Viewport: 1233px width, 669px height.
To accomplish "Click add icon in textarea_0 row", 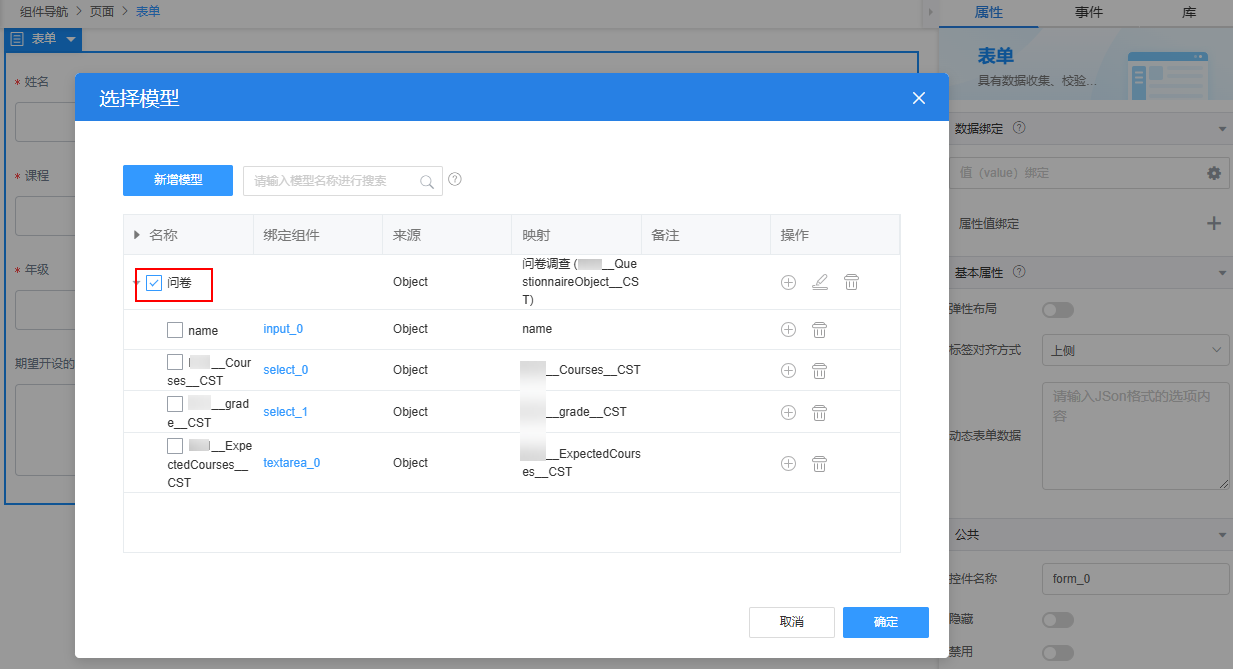I will 788,463.
